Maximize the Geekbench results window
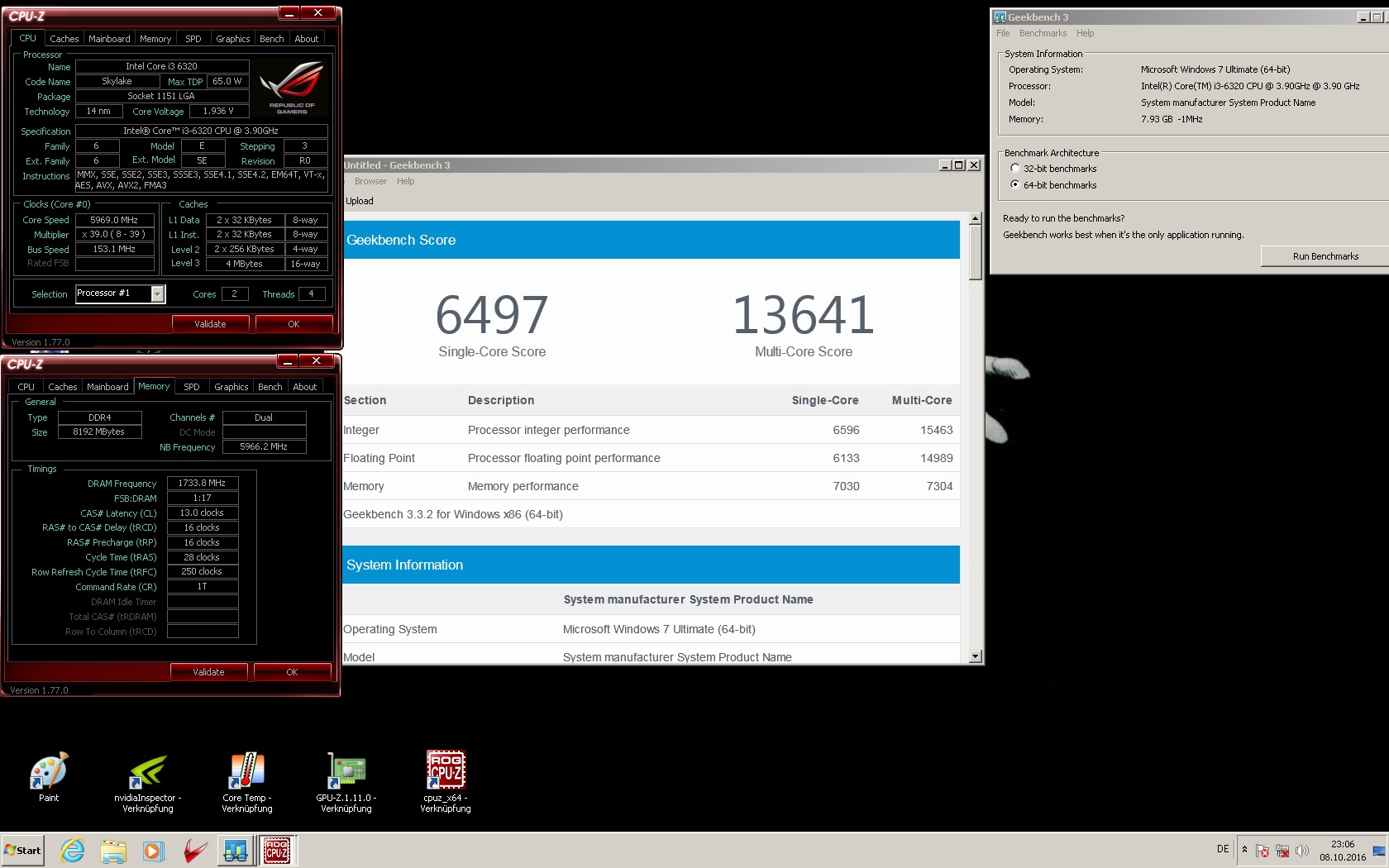Image resolution: width=1389 pixels, height=868 pixels. coord(959,165)
